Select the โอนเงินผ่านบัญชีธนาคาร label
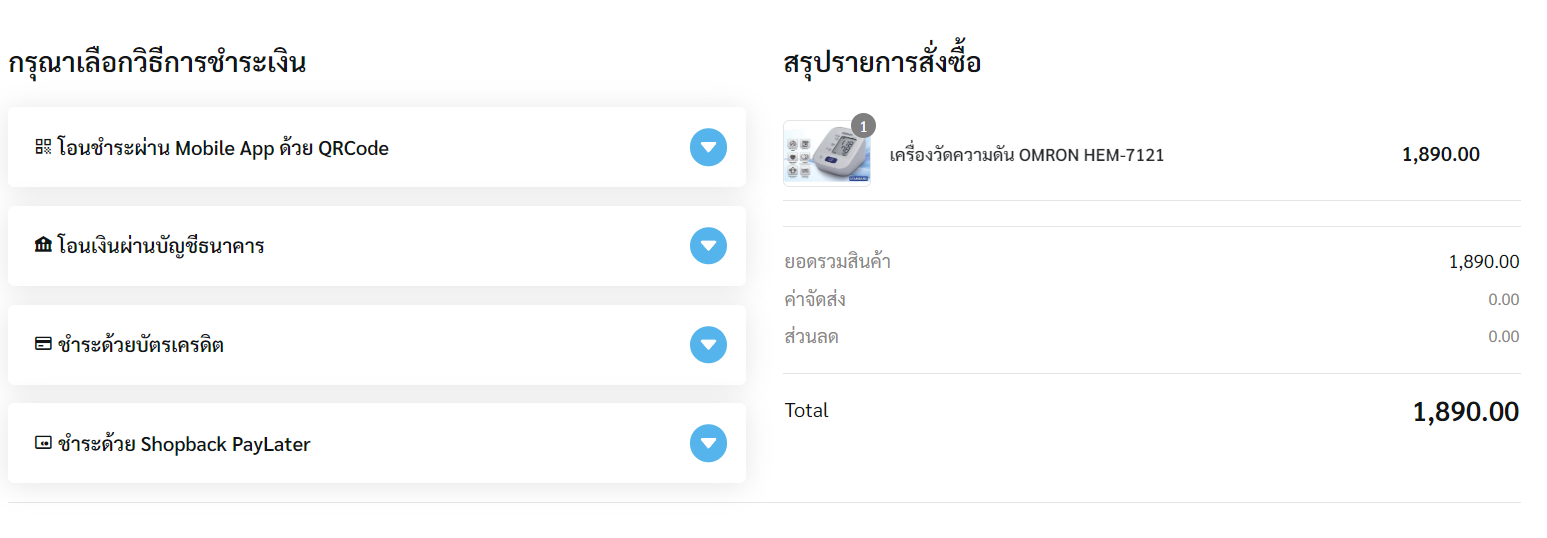The width and height of the screenshot is (1547, 538). 161,246
